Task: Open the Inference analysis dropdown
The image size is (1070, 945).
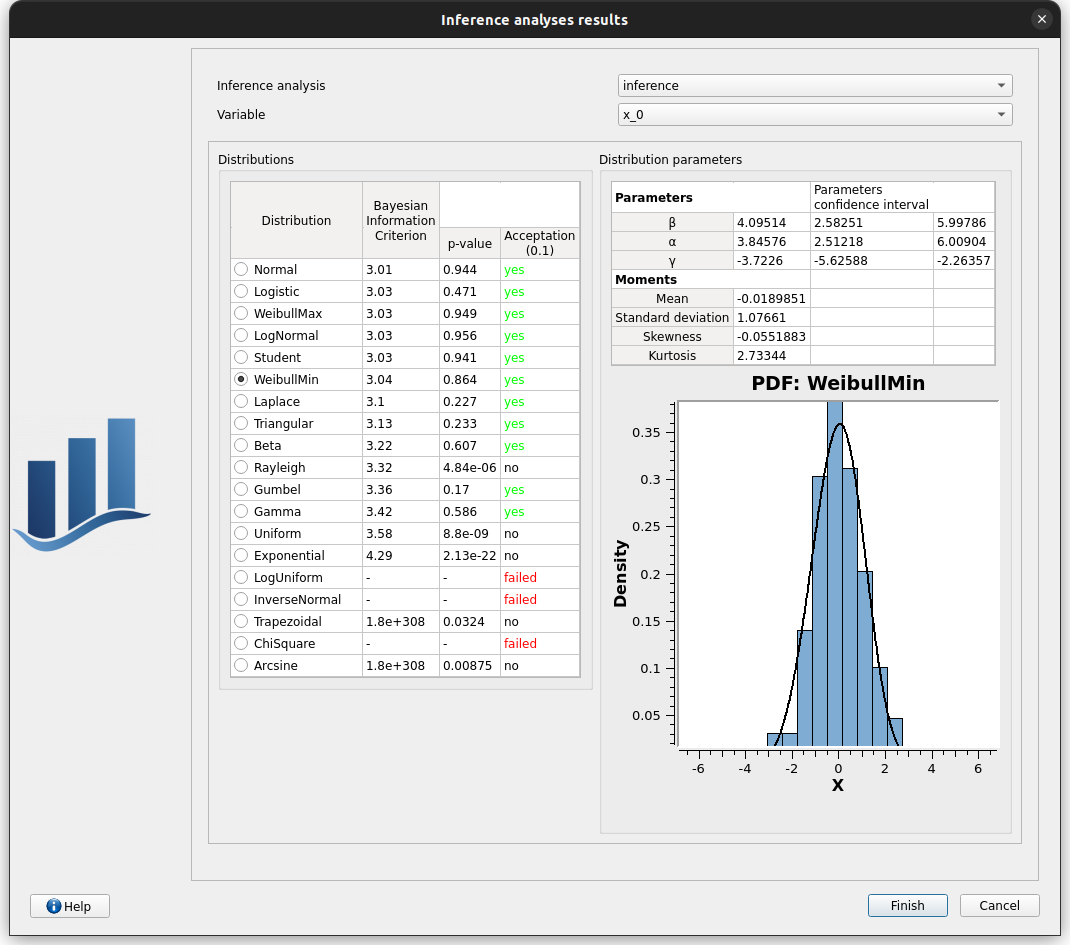Action: [x=815, y=86]
